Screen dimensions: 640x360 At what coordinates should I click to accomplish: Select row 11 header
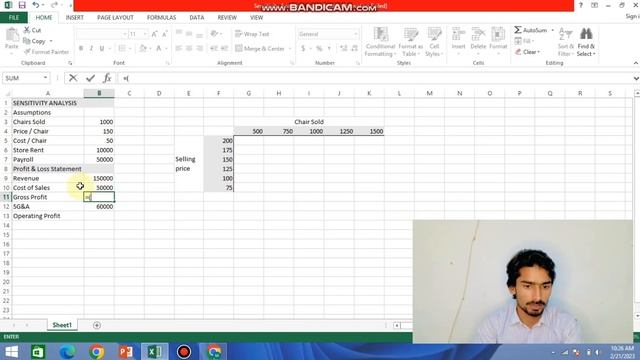click(x=6, y=197)
